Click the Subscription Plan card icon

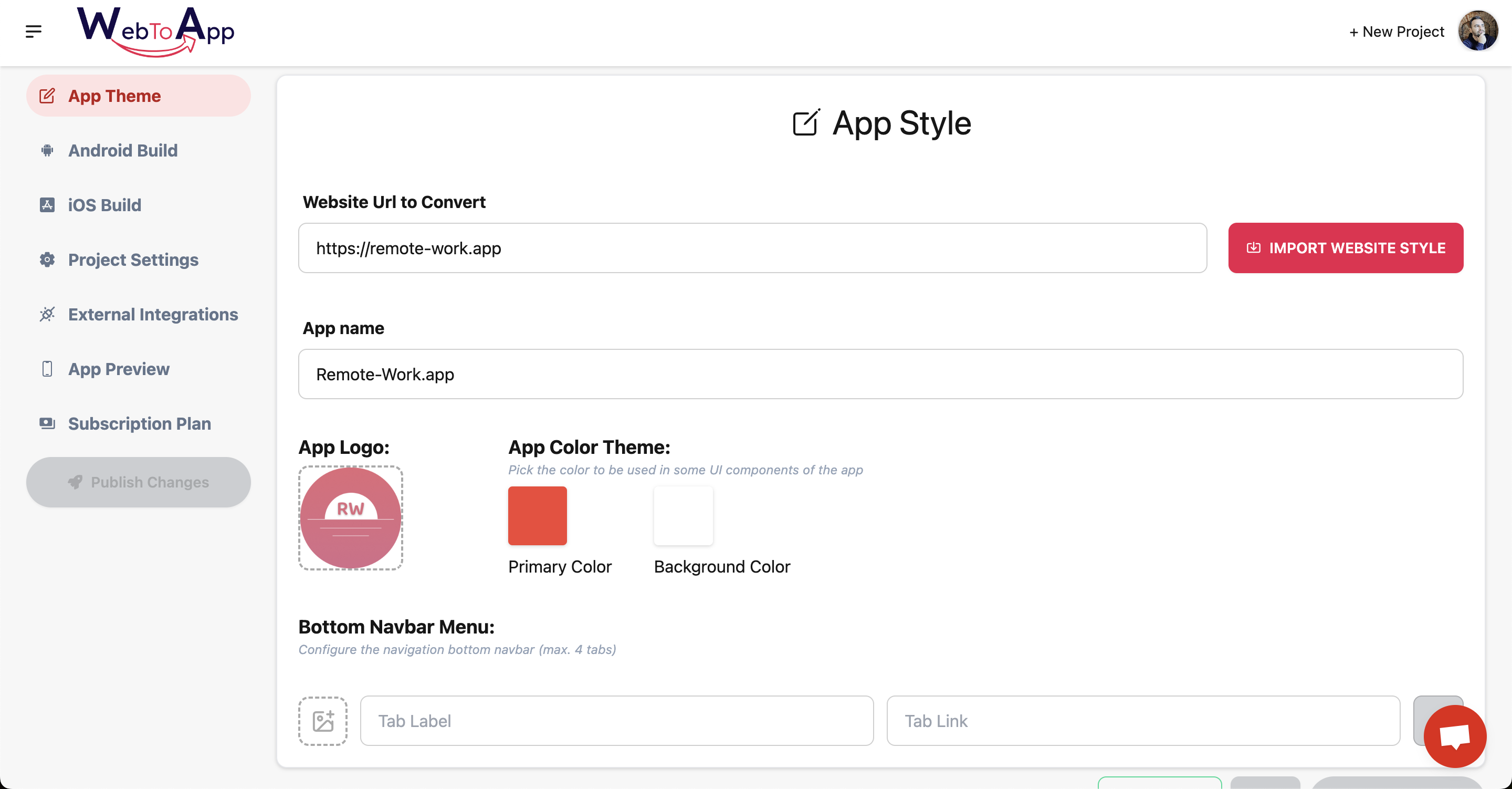tap(47, 423)
